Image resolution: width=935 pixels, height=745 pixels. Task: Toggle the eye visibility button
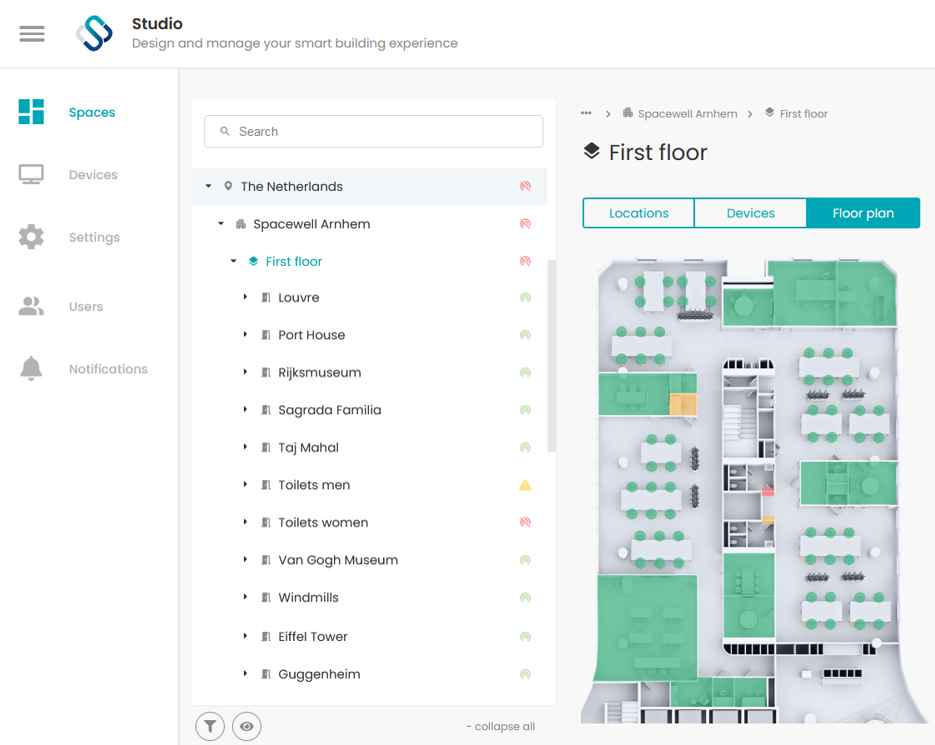(247, 726)
